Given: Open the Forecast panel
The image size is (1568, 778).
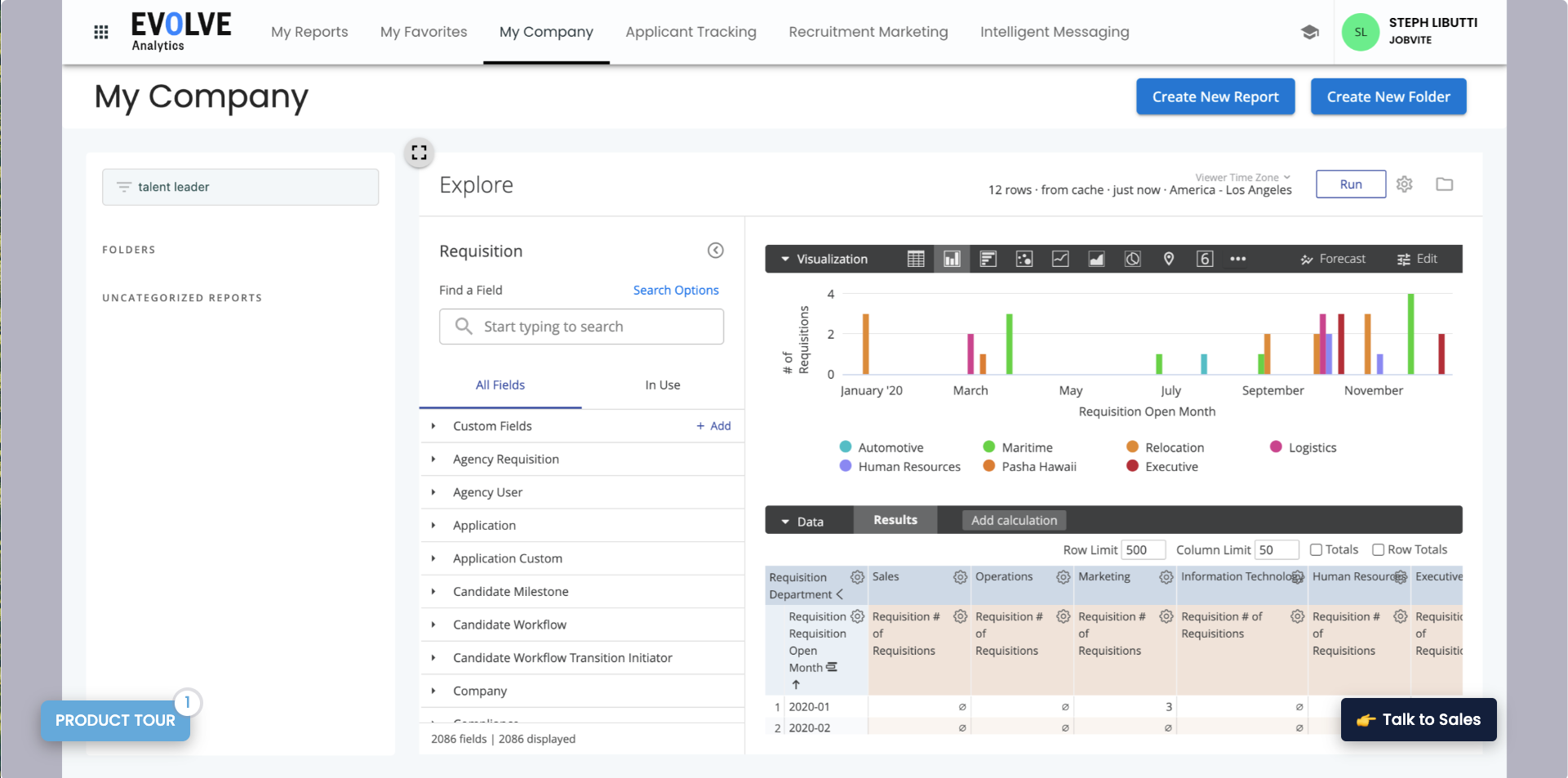Looking at the screenshot, I should pyautogui.click(x=1332, y=259).
